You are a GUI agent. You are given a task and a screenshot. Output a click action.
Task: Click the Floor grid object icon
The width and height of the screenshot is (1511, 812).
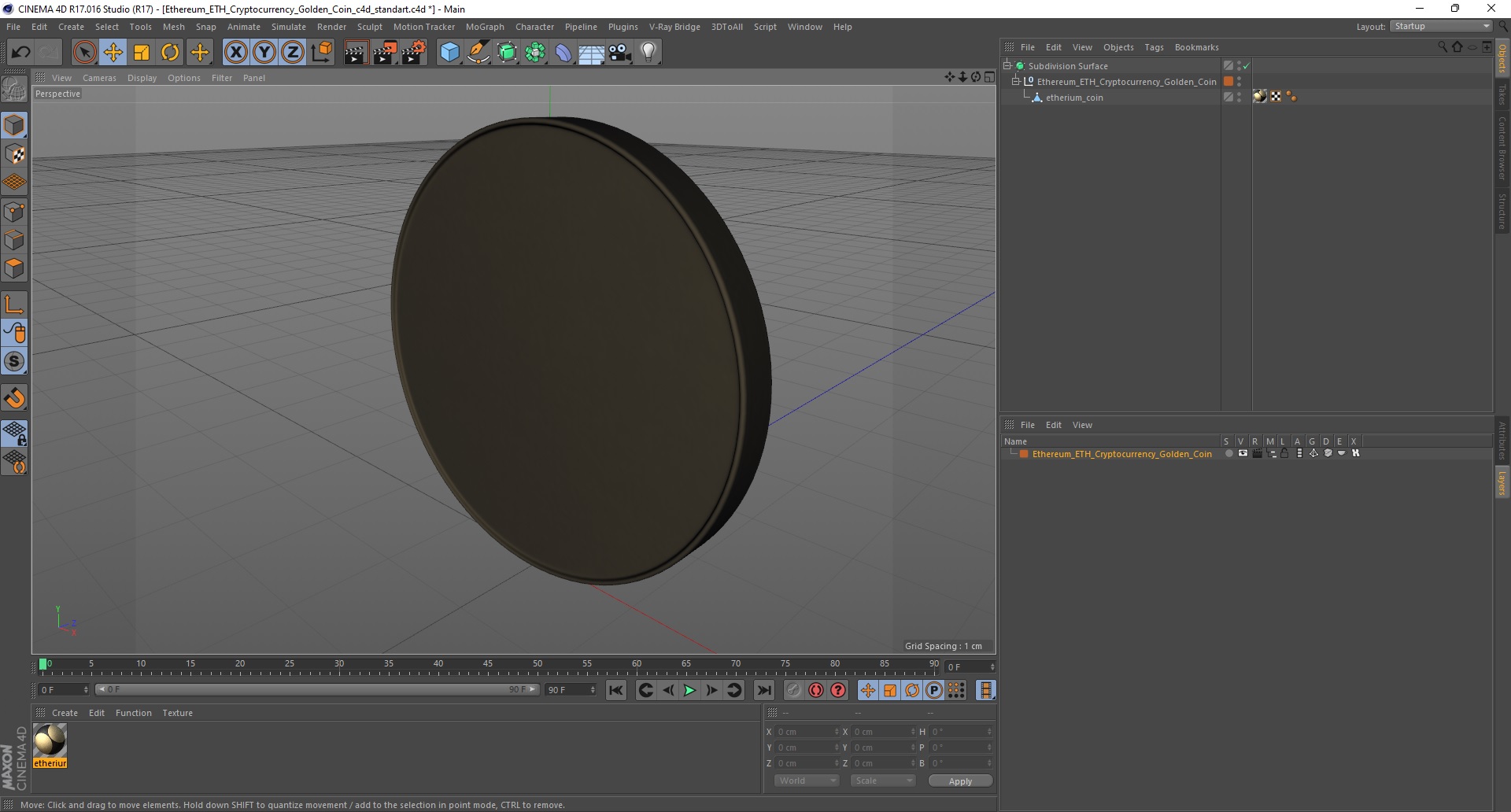click(x=592, y=53)
